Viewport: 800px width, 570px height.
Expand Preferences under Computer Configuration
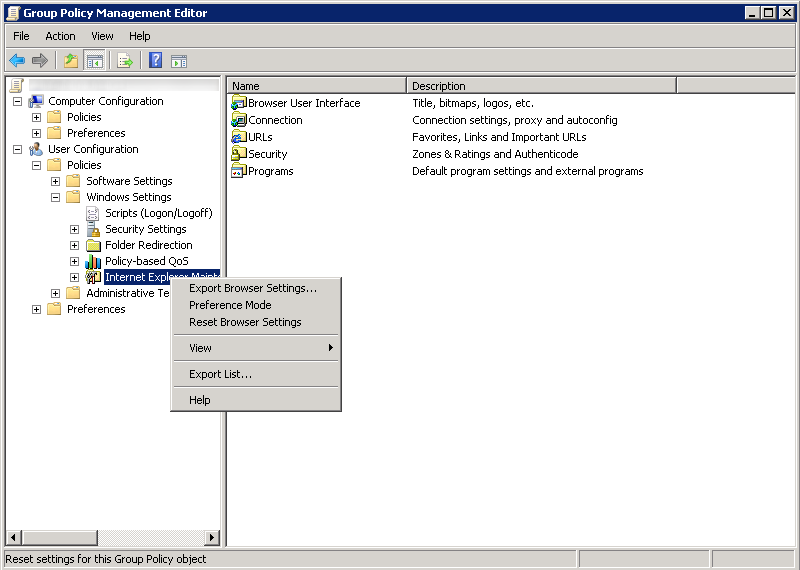point(36,133)
